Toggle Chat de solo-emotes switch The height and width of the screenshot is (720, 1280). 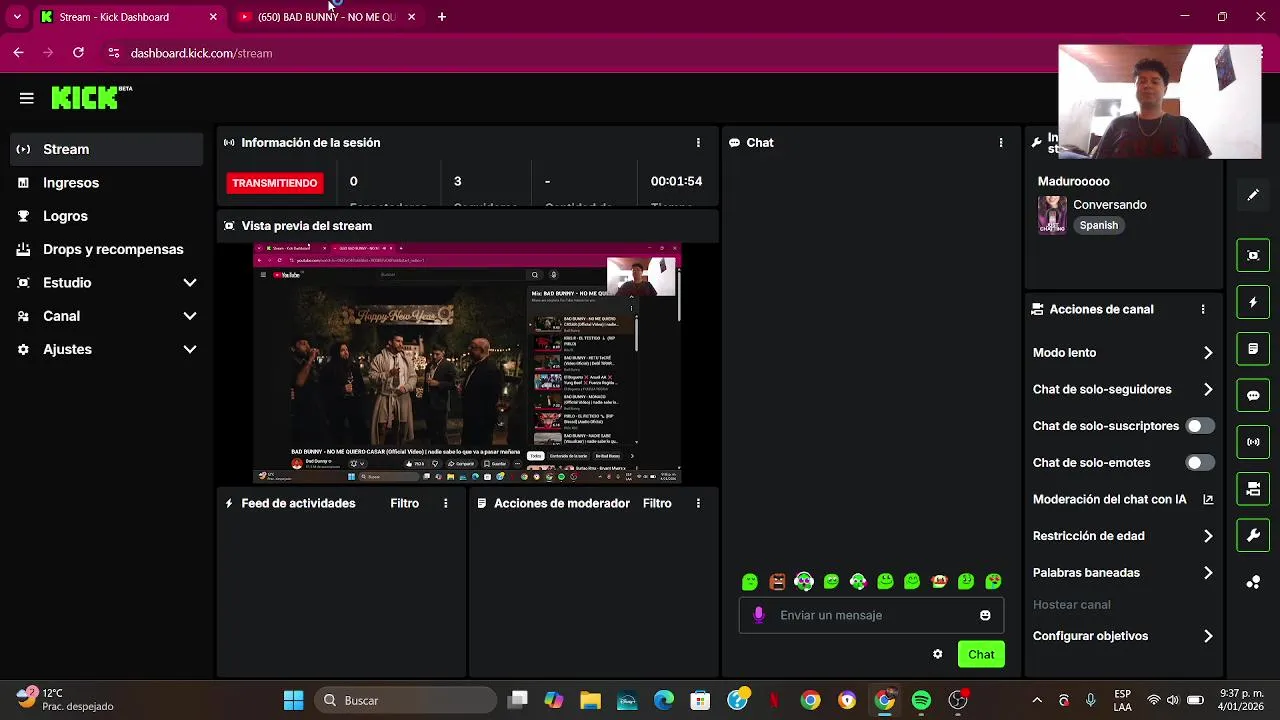coord(1200,463)
